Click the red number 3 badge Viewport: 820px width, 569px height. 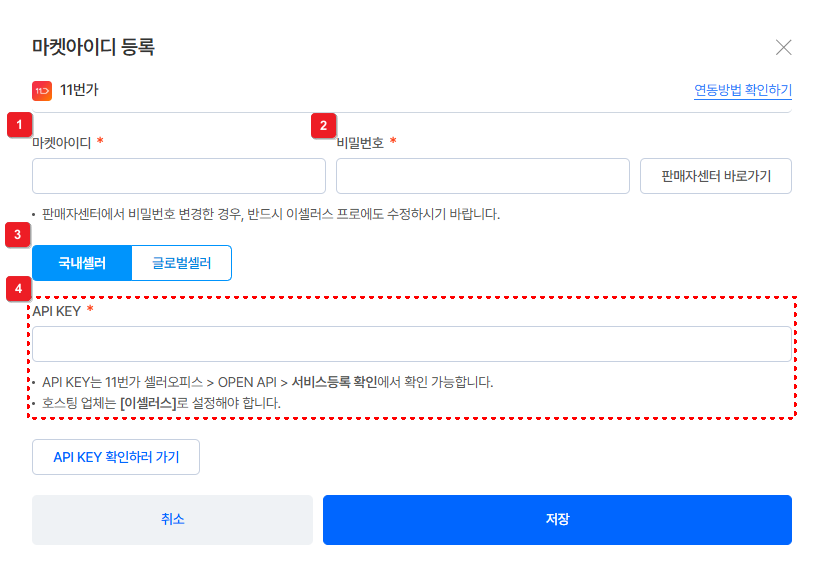(19, 235)
